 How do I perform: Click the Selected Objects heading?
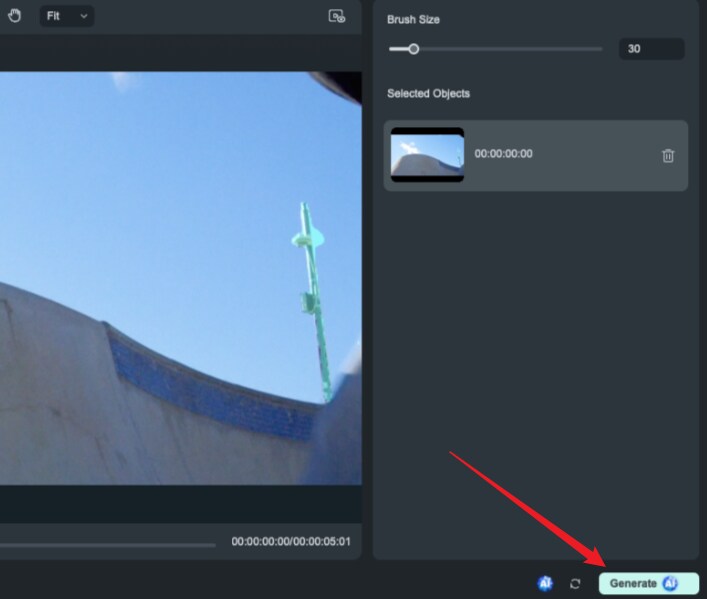tap(428, 93)
